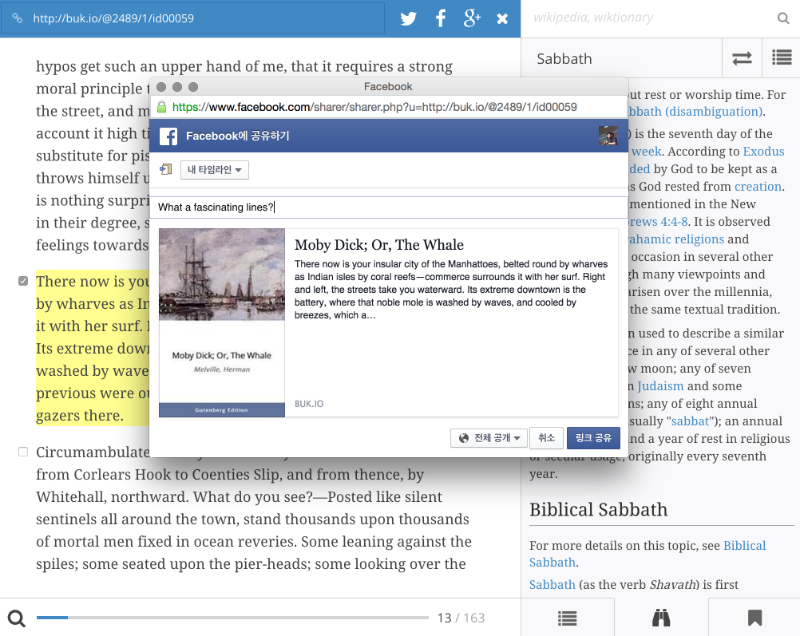
Task: Uncheck the highlighted 'There now is' paragraph checkbox
Action: (x=23, y=281)
